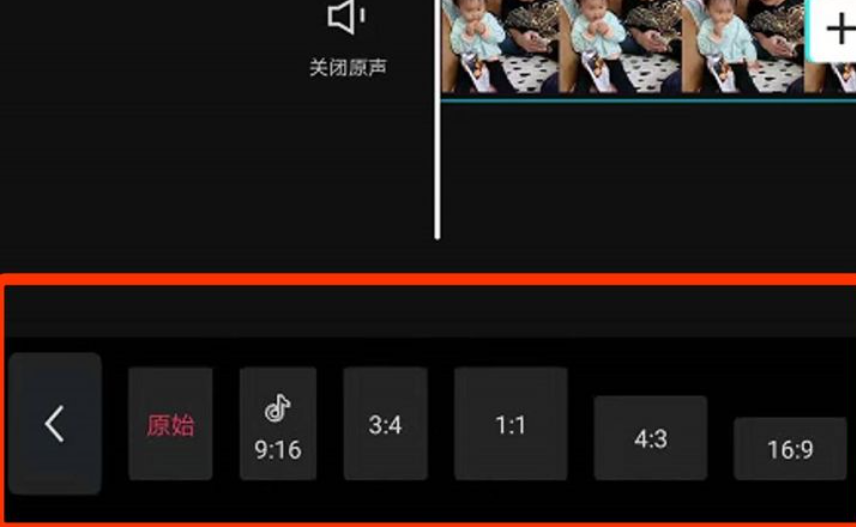Pick the 4:3 aspect ratio option
This screenshot has height=527, width=856.
651,438
